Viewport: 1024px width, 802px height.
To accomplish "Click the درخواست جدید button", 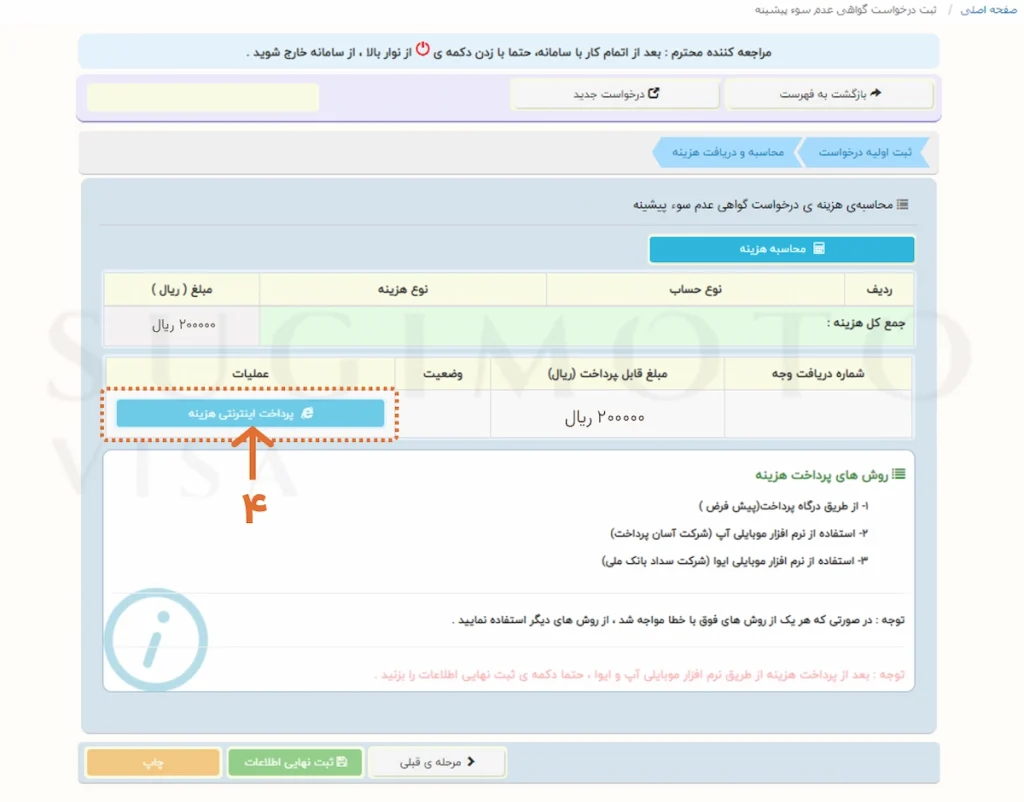I will pyautogui.click(x=615, y=93).
